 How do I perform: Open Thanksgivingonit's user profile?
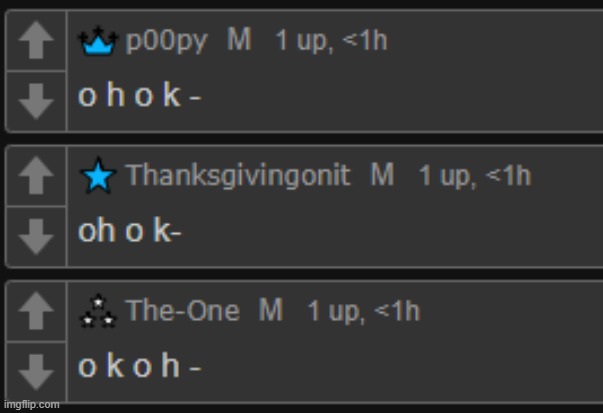pos(238,175)
